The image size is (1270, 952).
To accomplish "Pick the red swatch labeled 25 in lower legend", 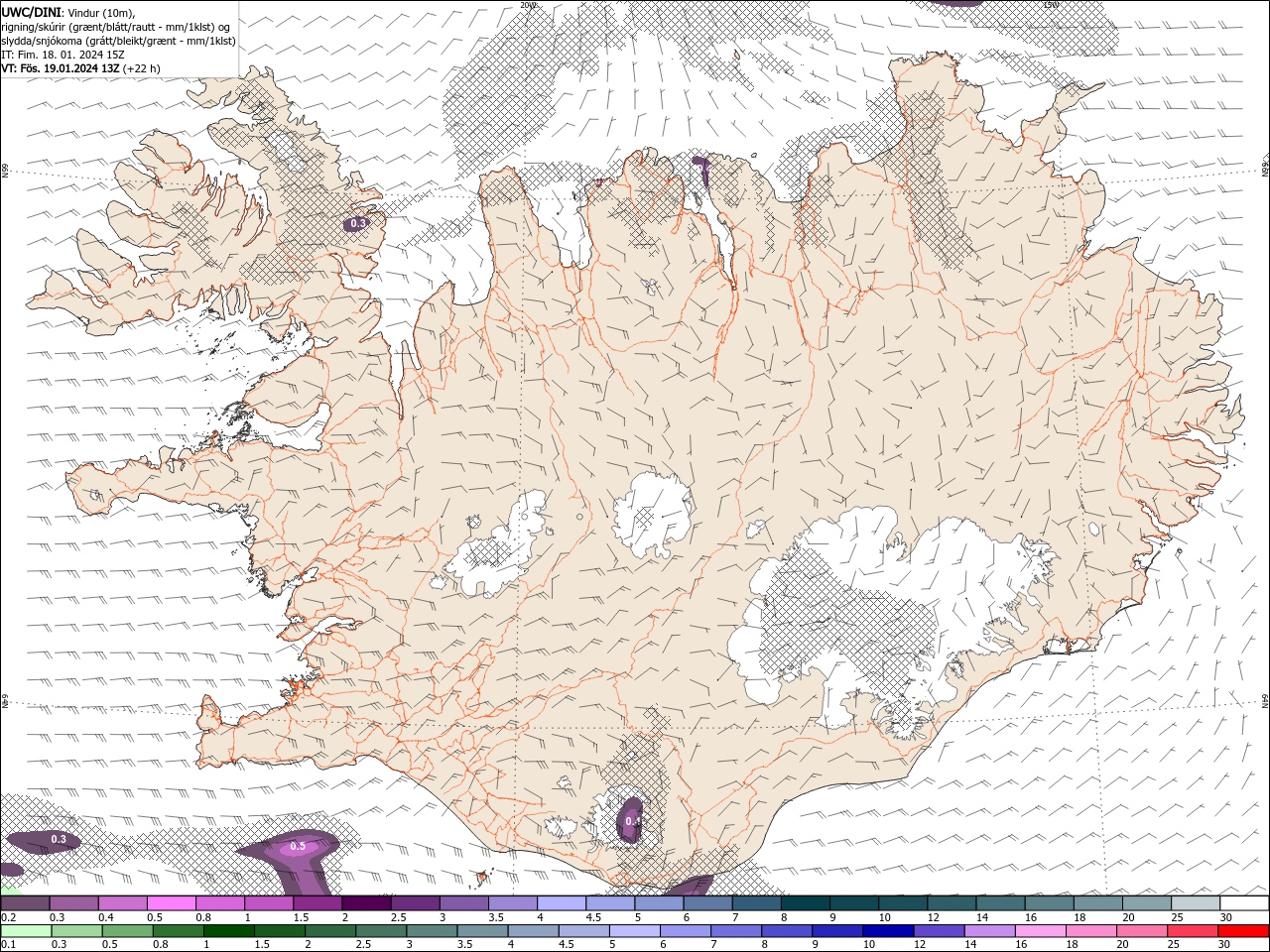I will tap(1193, 931).
